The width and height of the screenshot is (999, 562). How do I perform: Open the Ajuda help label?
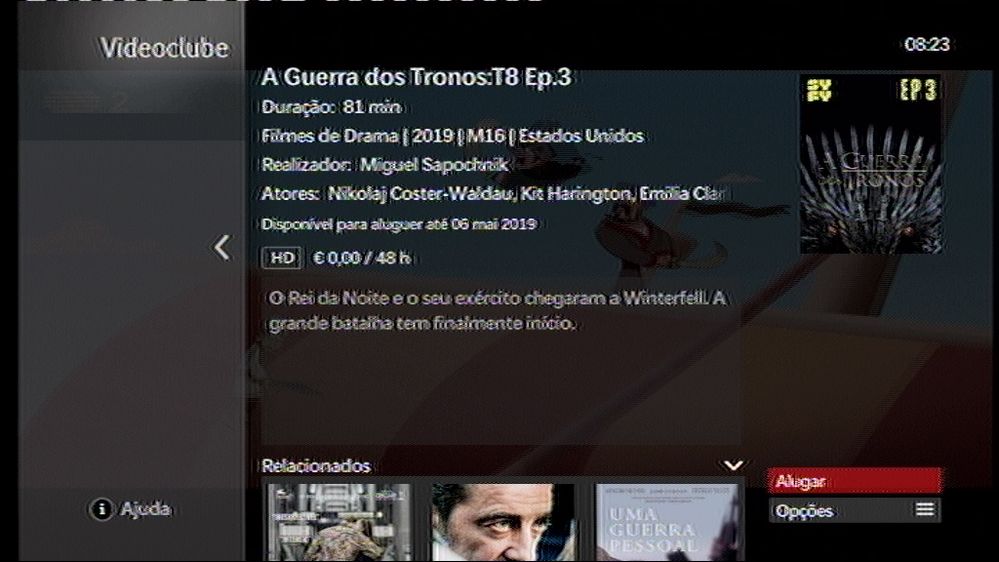(145, 509)
